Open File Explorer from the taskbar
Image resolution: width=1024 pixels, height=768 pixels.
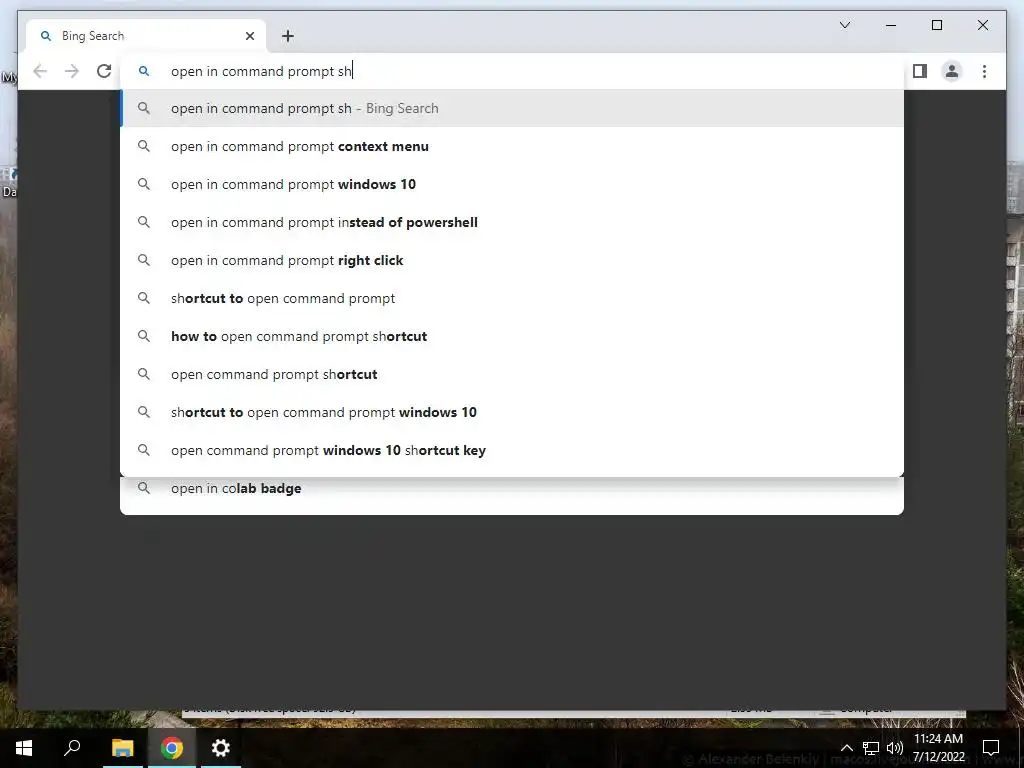point(122,748)
